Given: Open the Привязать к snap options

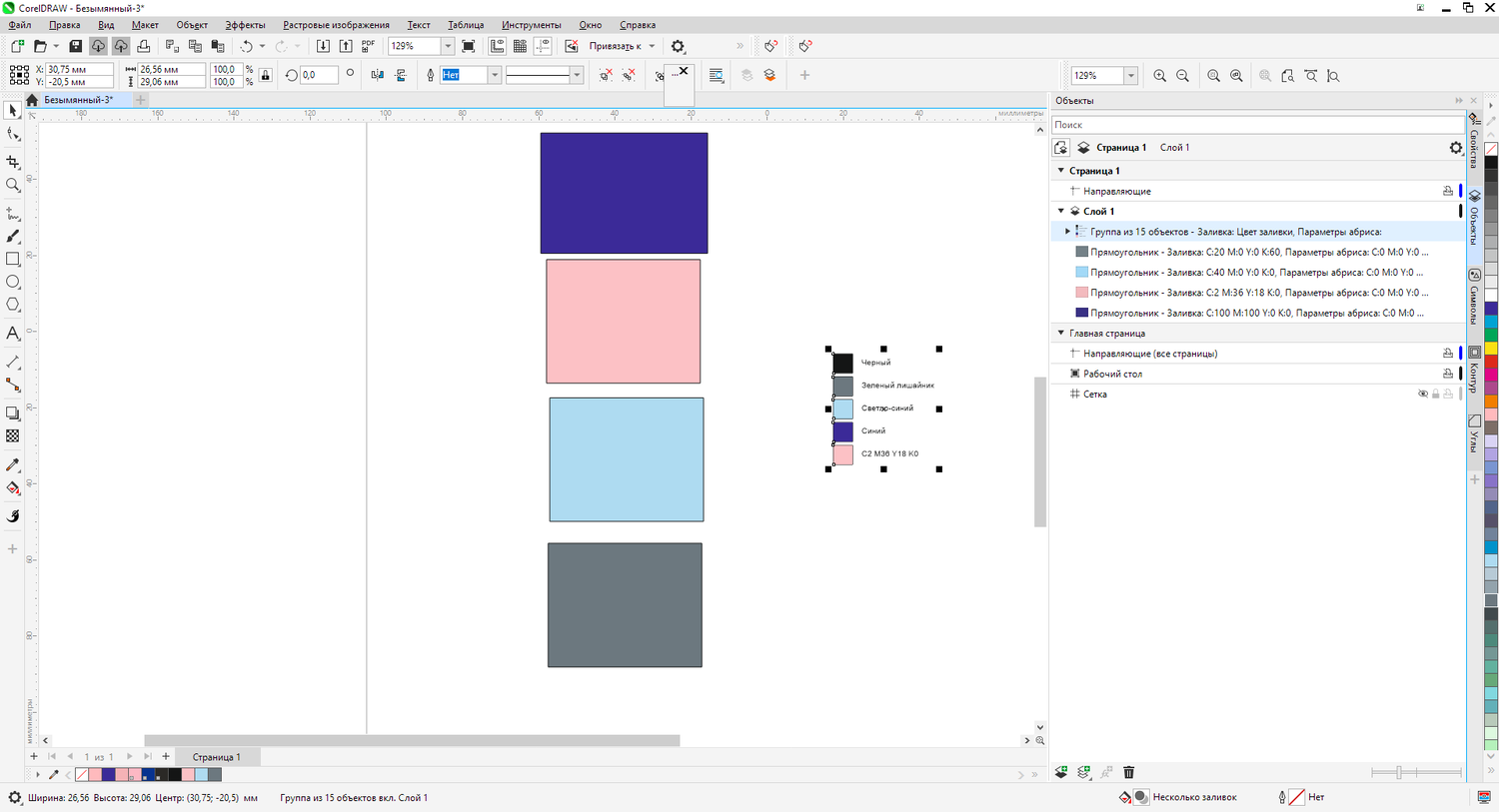Looking at the screenshot, I should tap(621, 46).
